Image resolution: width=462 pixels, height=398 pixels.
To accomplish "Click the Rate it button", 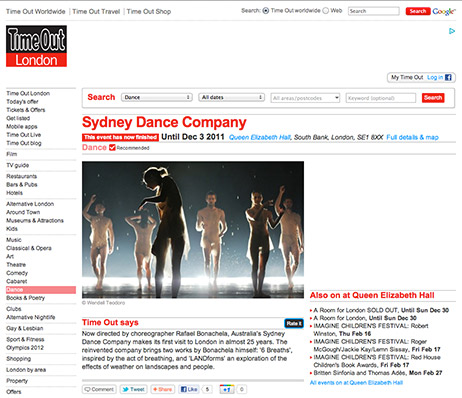I will (294, 323).
